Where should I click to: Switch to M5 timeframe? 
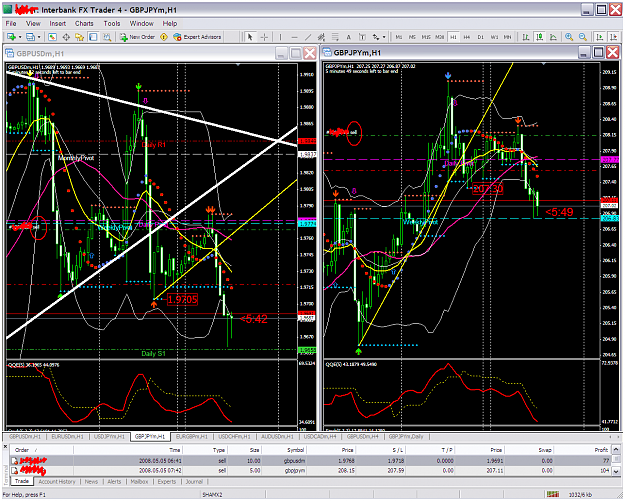(412, 37)
